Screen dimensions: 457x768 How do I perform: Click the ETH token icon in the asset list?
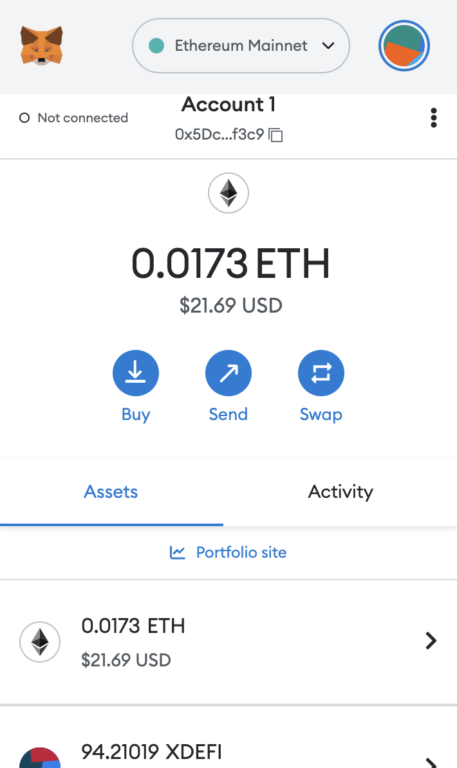pyautogui.click(x=40, y=642)
